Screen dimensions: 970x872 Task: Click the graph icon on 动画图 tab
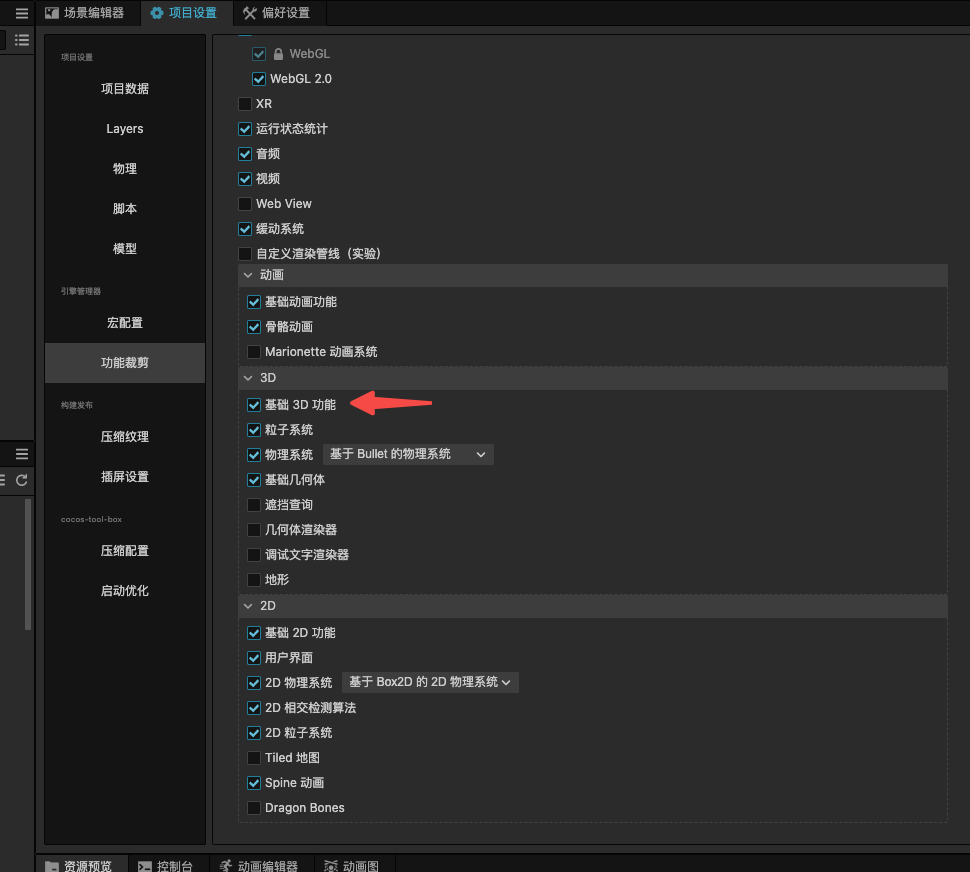click(331, 866)
